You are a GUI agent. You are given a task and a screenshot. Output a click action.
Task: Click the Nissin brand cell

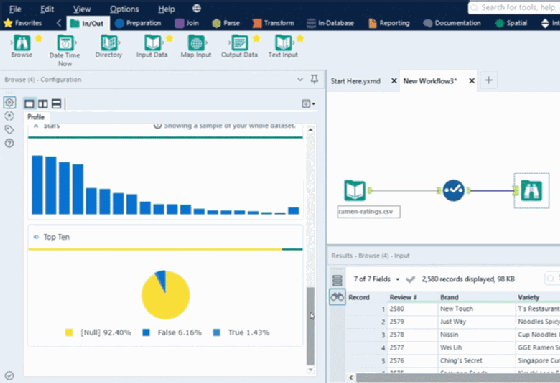point(476,335)
